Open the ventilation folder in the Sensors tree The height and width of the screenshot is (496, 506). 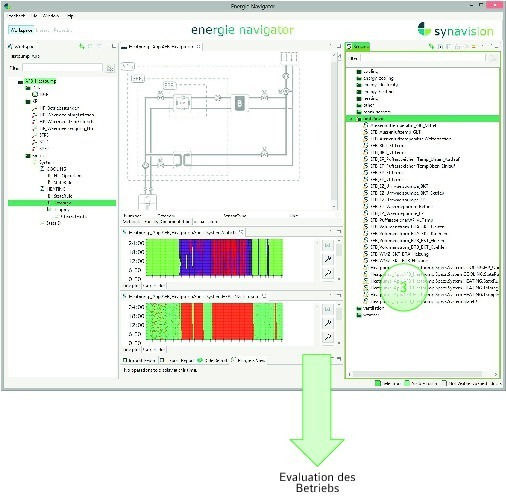click(x=371, y=308)
